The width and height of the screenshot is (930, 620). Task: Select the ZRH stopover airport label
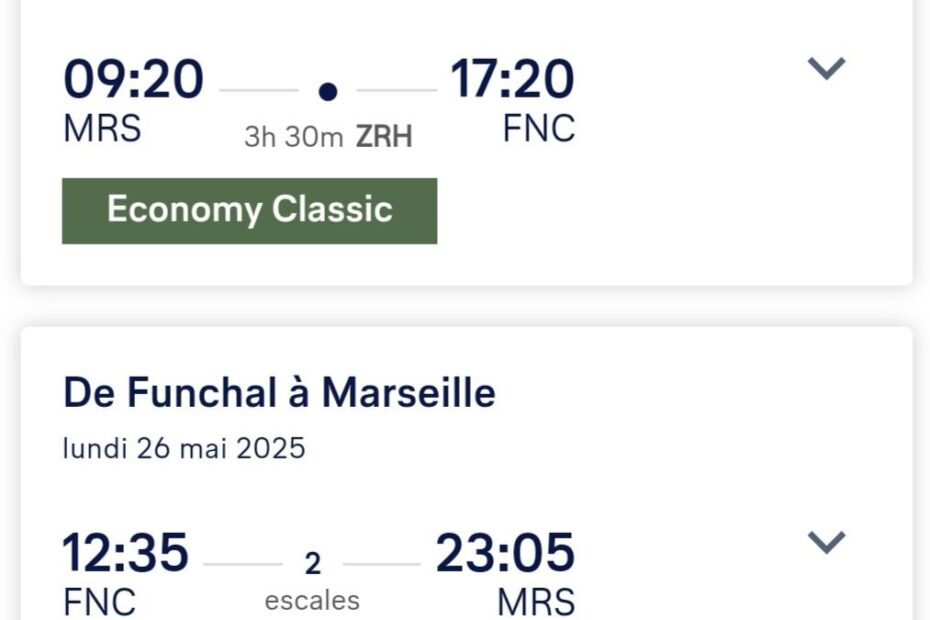point(384,137)
